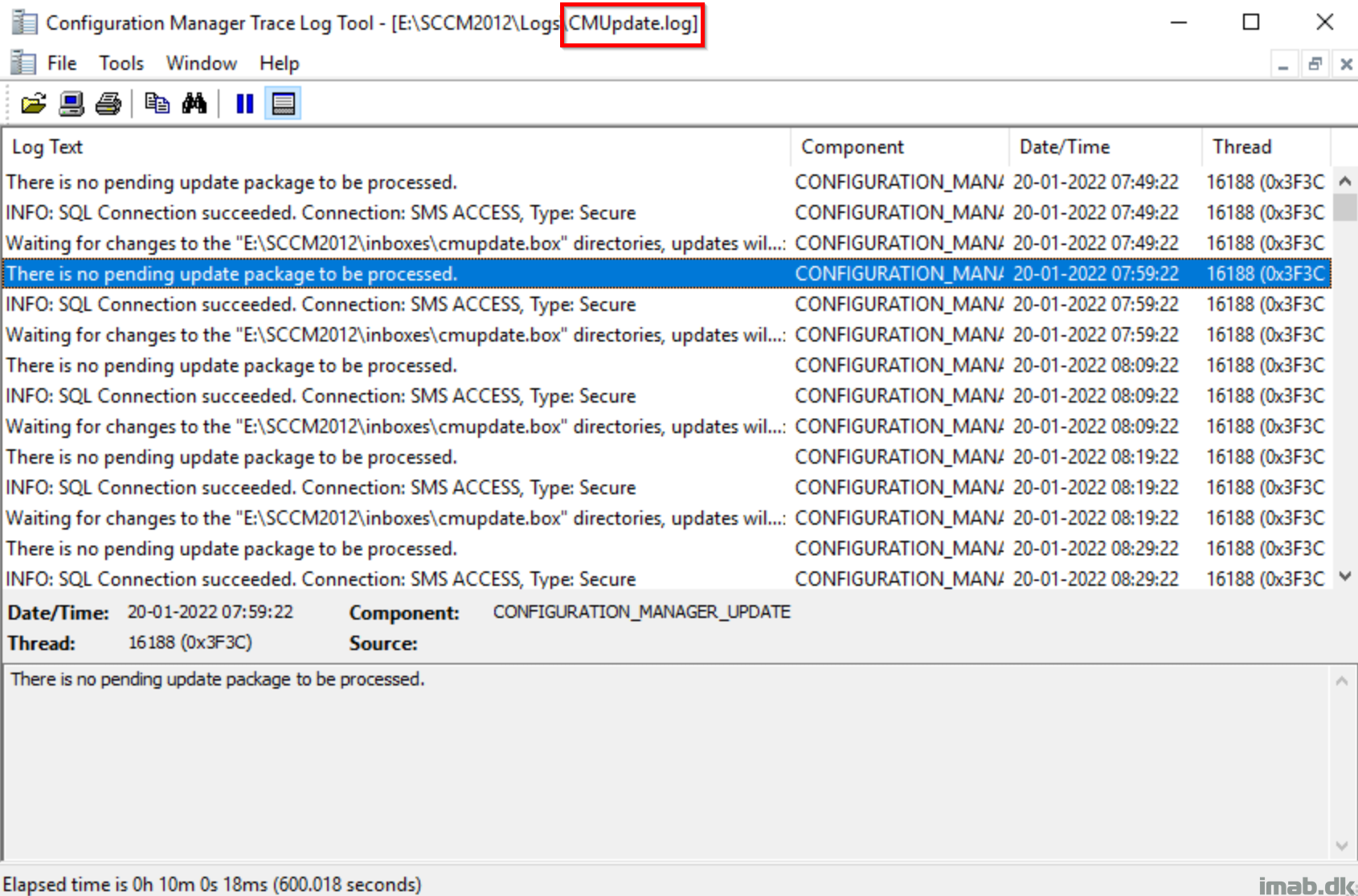
Task: Open Find with the binoculars icon
Action: 194,104
